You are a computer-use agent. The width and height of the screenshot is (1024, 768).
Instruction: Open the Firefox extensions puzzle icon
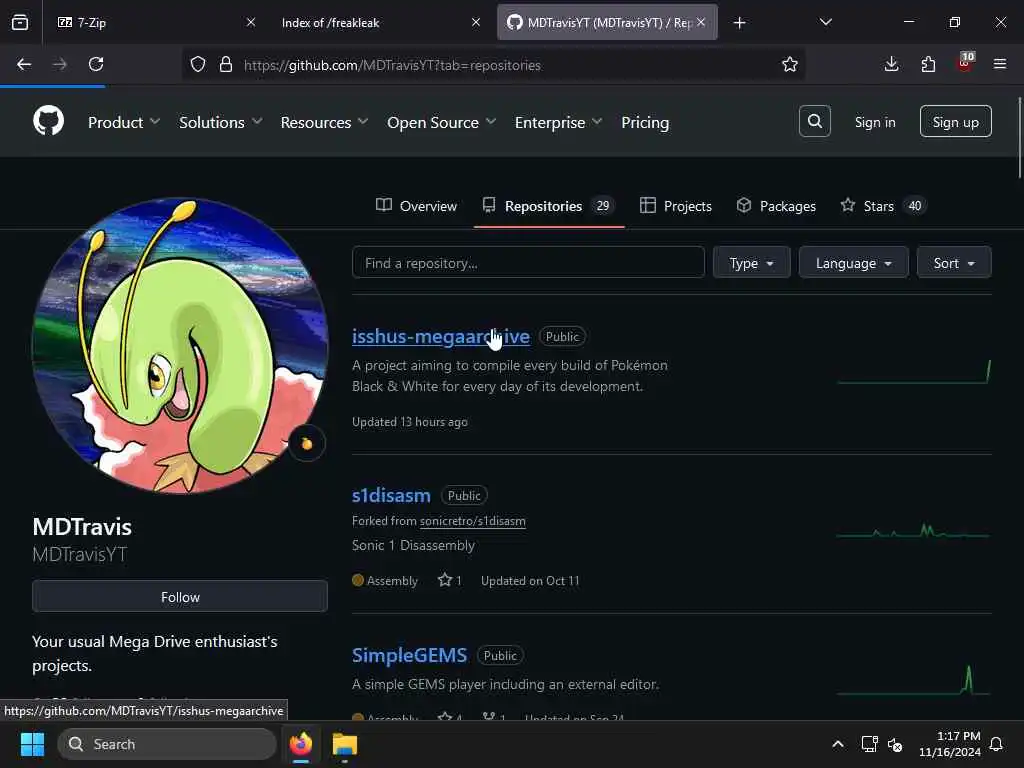coord(928,64)
